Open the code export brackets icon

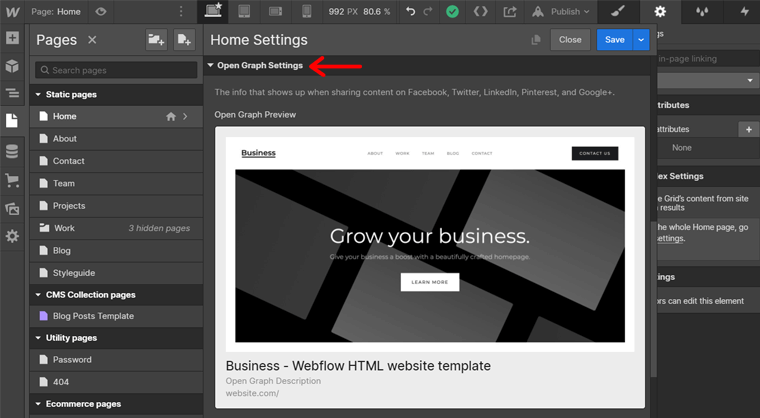point(480,11)
